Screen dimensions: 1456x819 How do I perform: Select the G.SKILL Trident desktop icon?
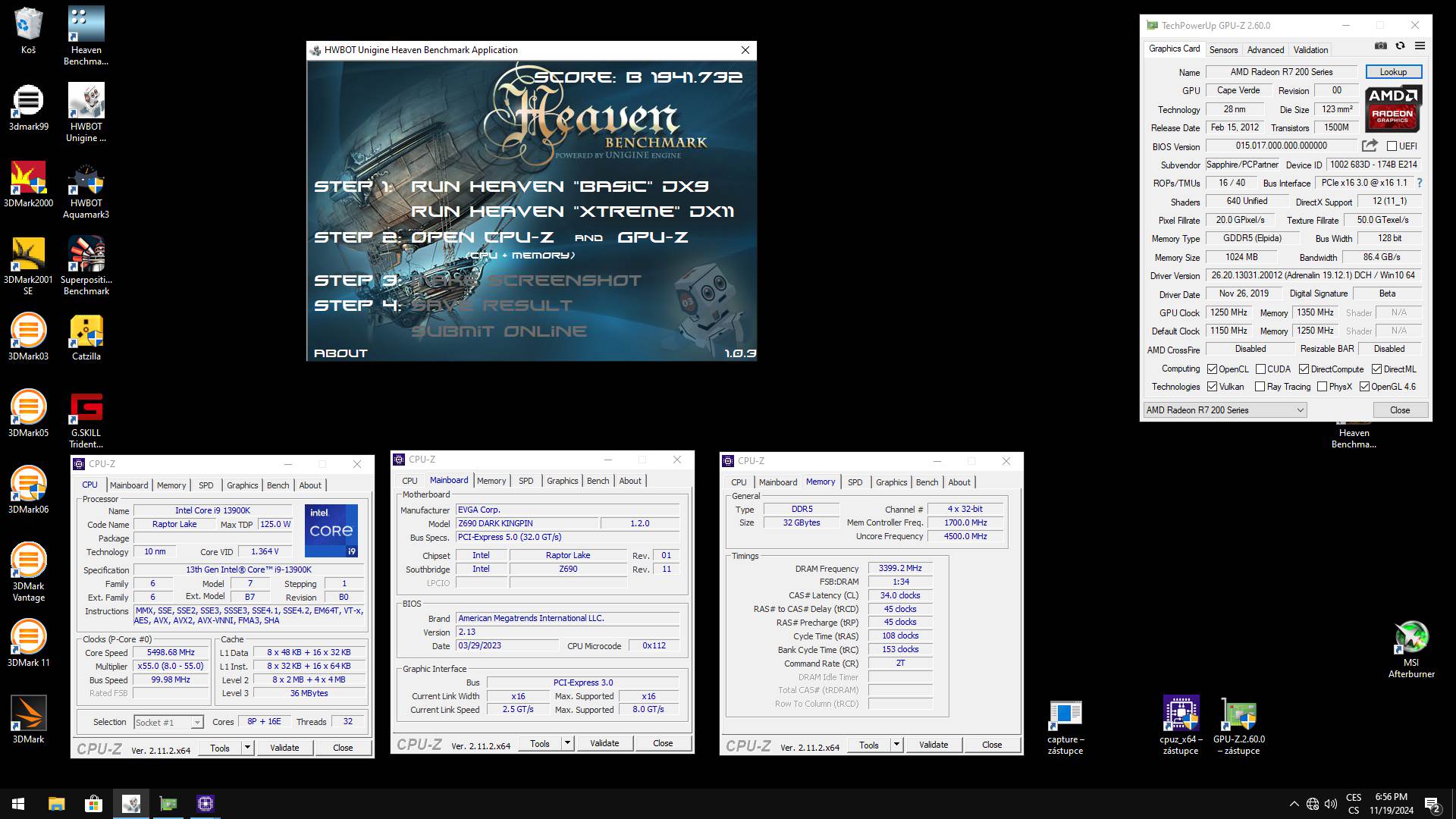86,419
